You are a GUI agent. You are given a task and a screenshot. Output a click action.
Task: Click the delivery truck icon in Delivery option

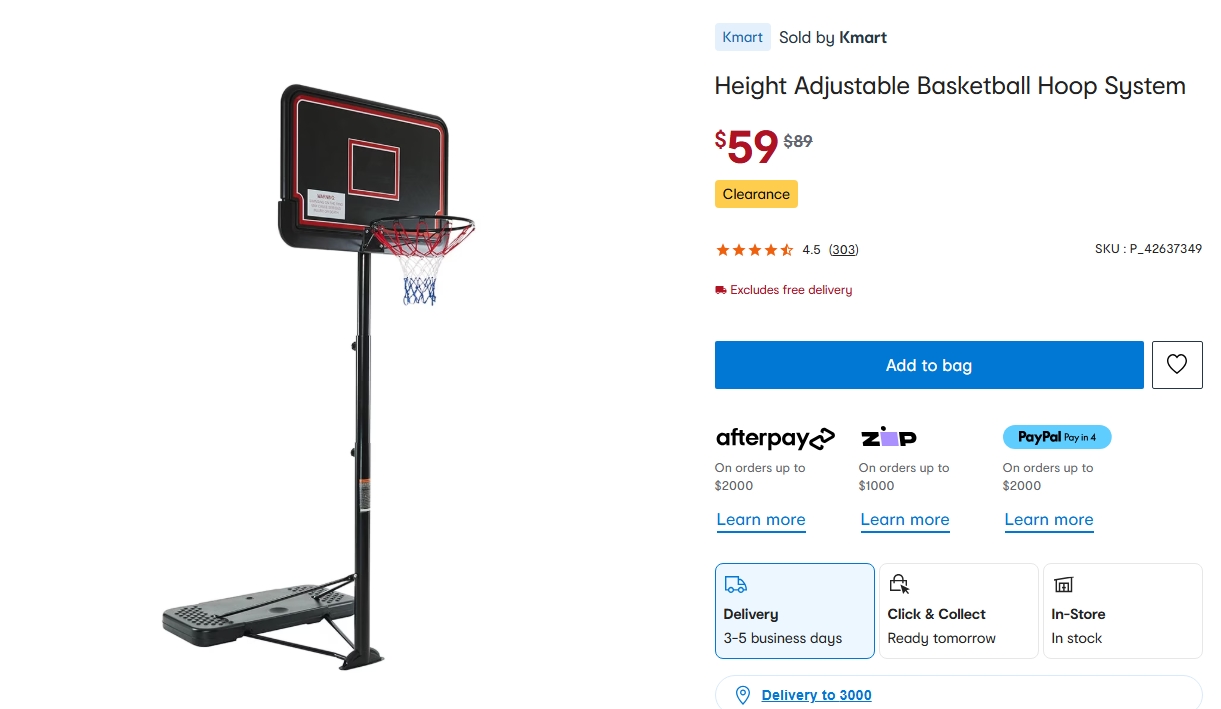pos(735,584)
